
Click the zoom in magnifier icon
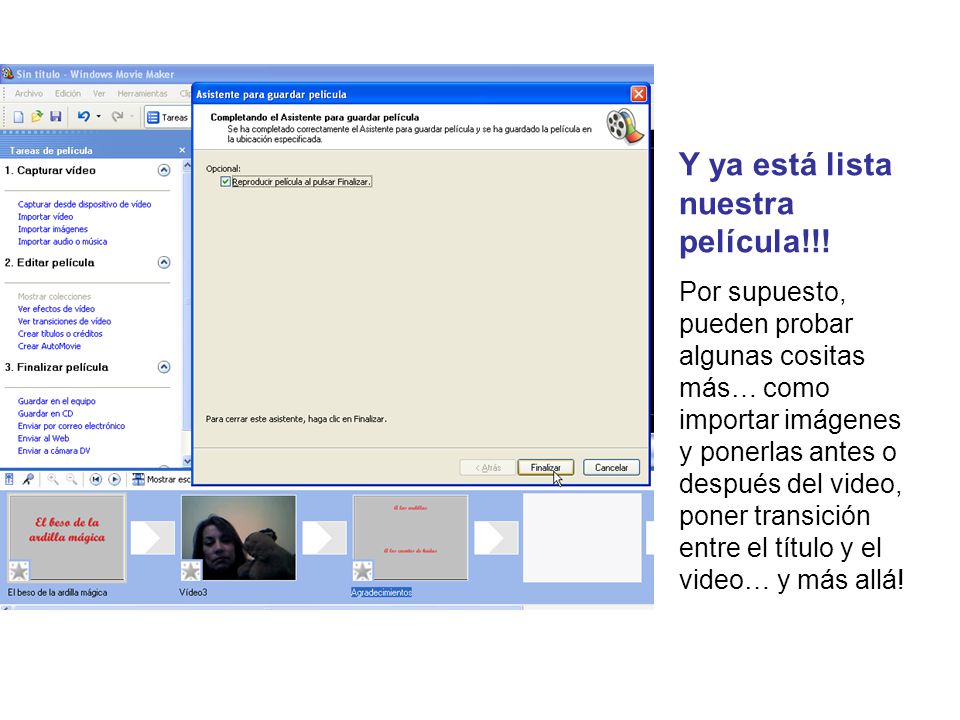pos(53,479)
